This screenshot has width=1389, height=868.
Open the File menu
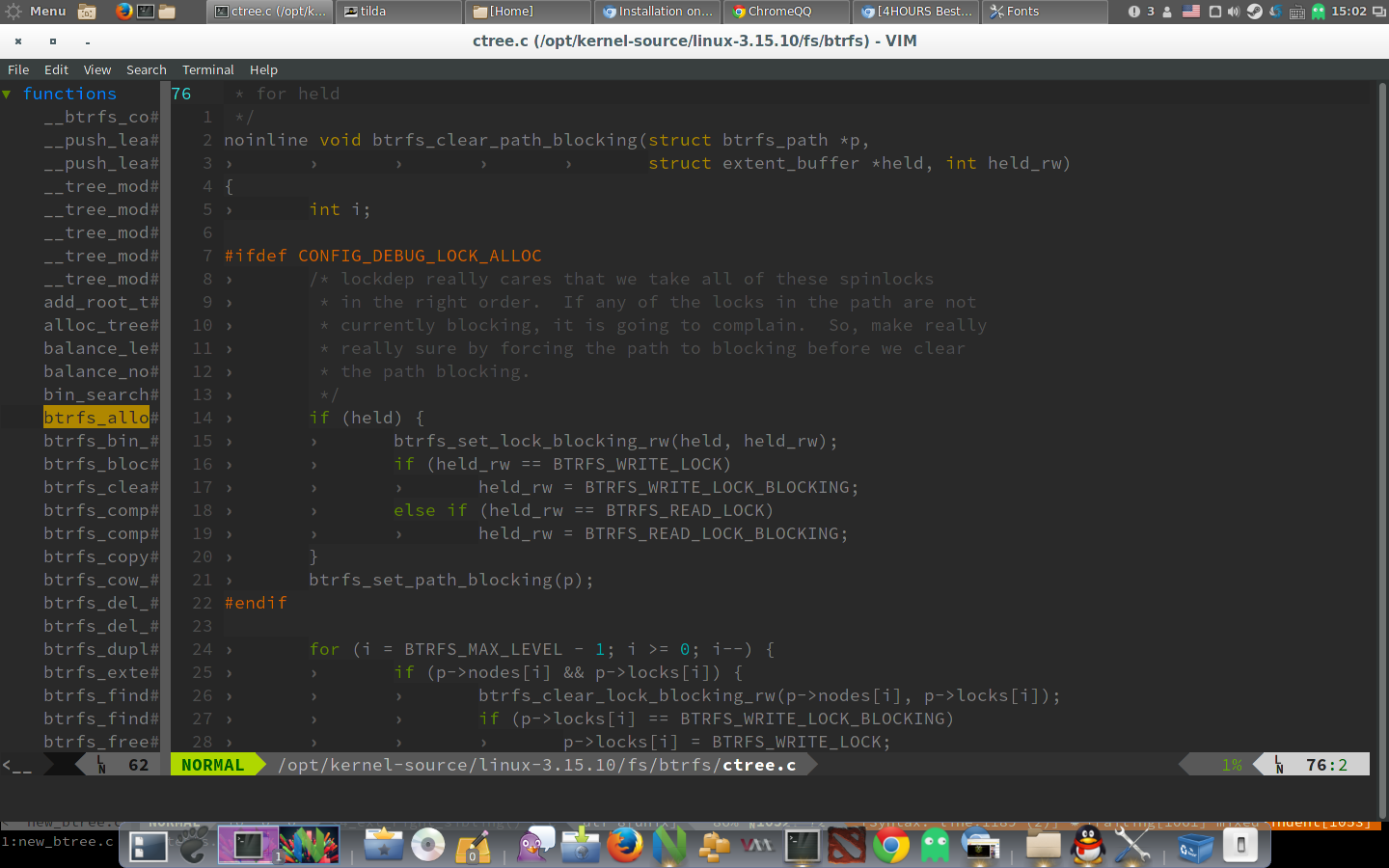[x=18, y=69]
